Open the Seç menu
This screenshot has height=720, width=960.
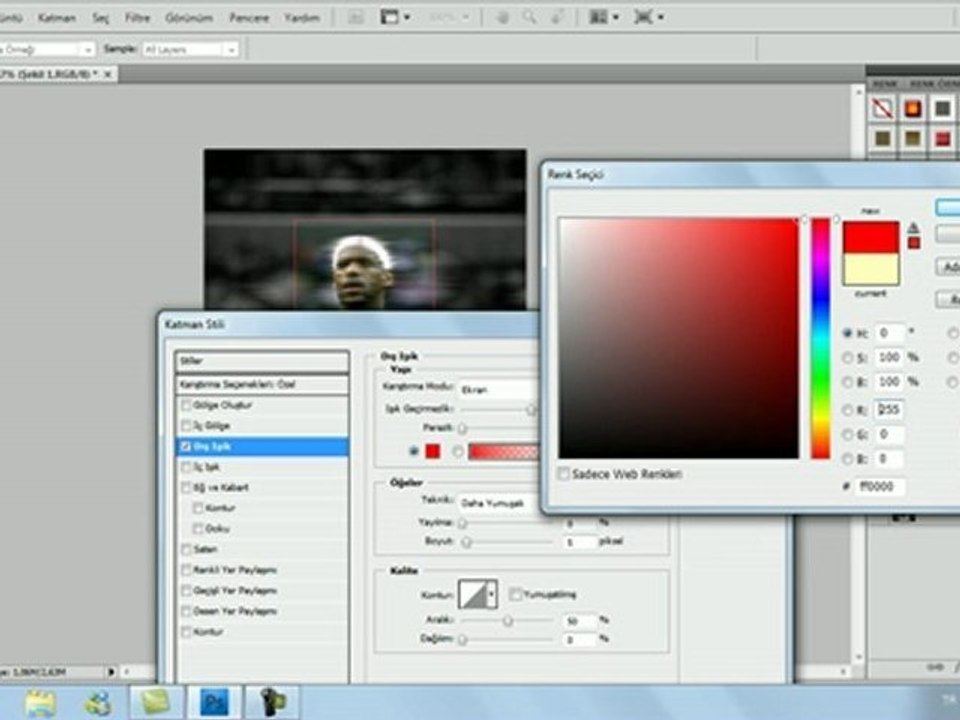(x=100, y=18)
